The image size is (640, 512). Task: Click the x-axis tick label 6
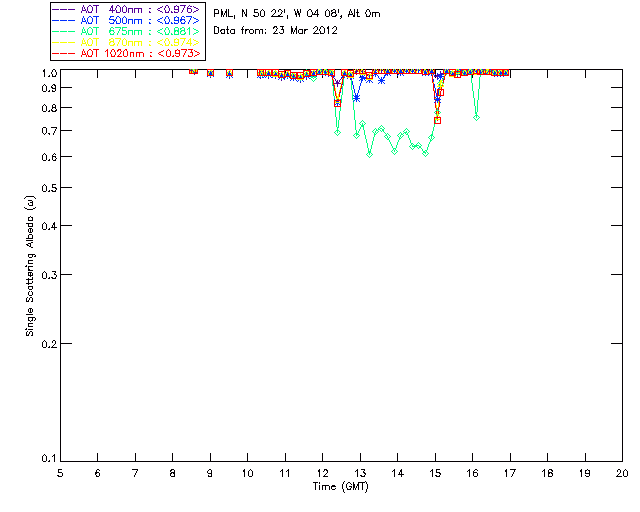click(x=98, y=473)
